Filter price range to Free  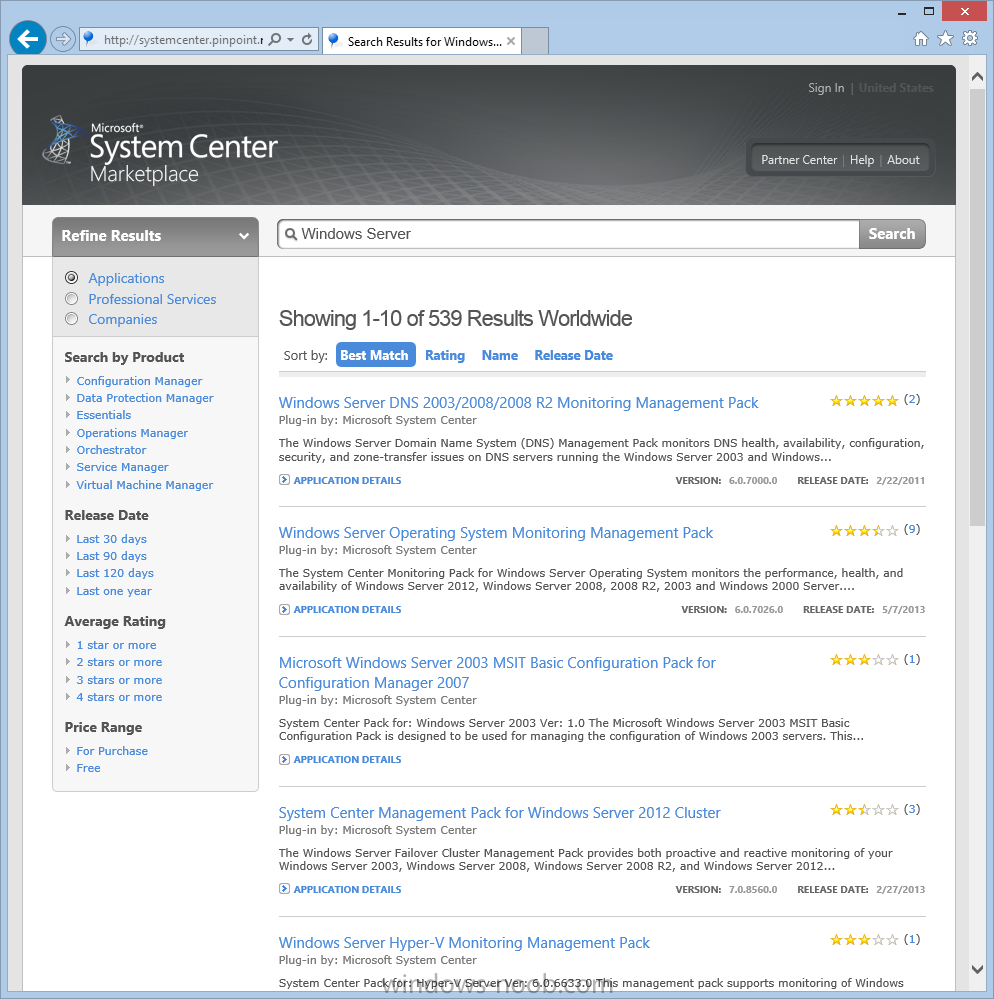[89, 768]
